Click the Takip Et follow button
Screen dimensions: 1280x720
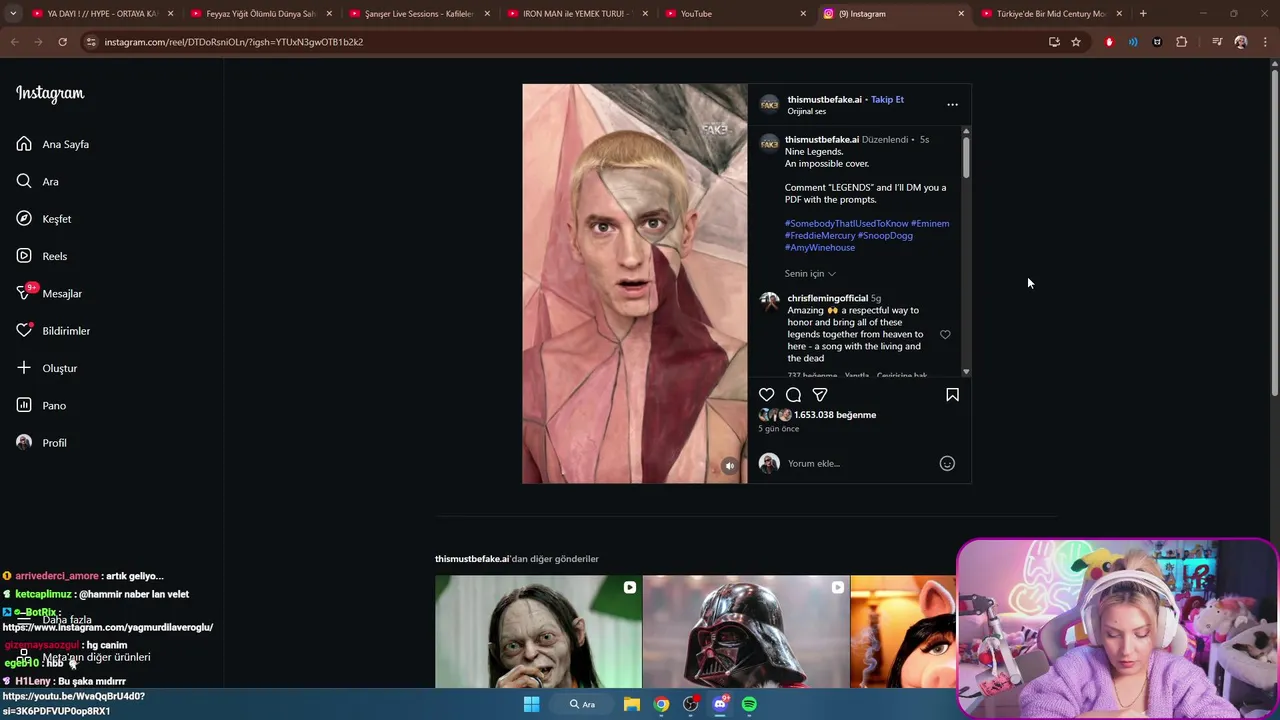click(887, 99)
